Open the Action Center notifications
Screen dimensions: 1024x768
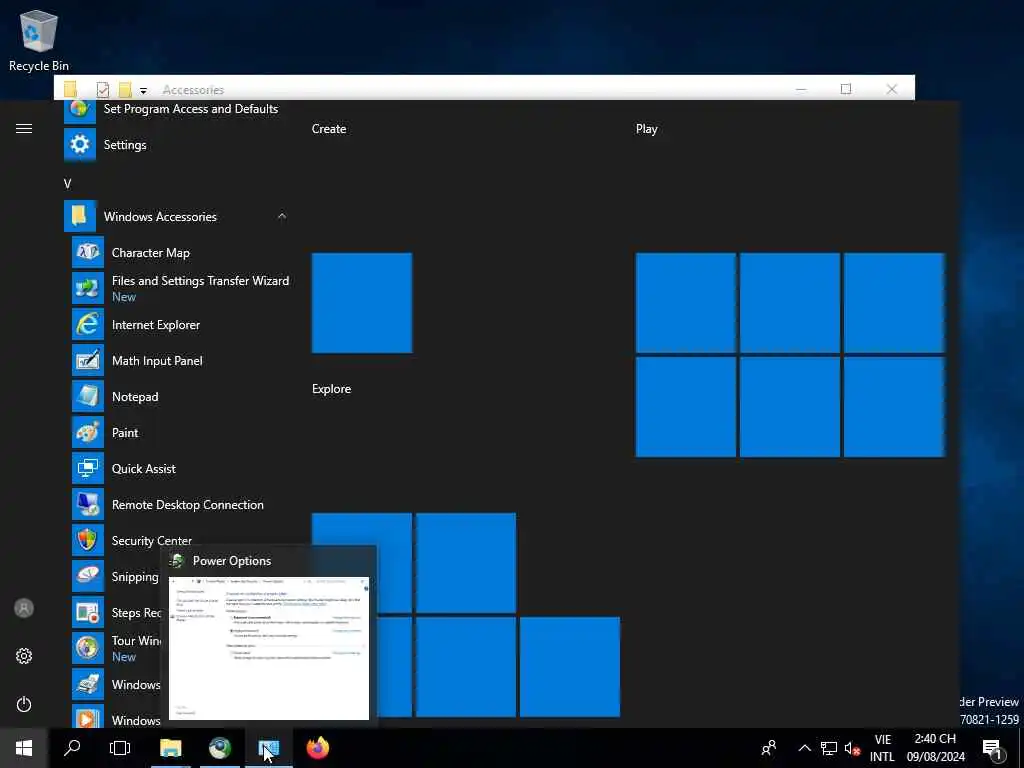pos(993,748)
